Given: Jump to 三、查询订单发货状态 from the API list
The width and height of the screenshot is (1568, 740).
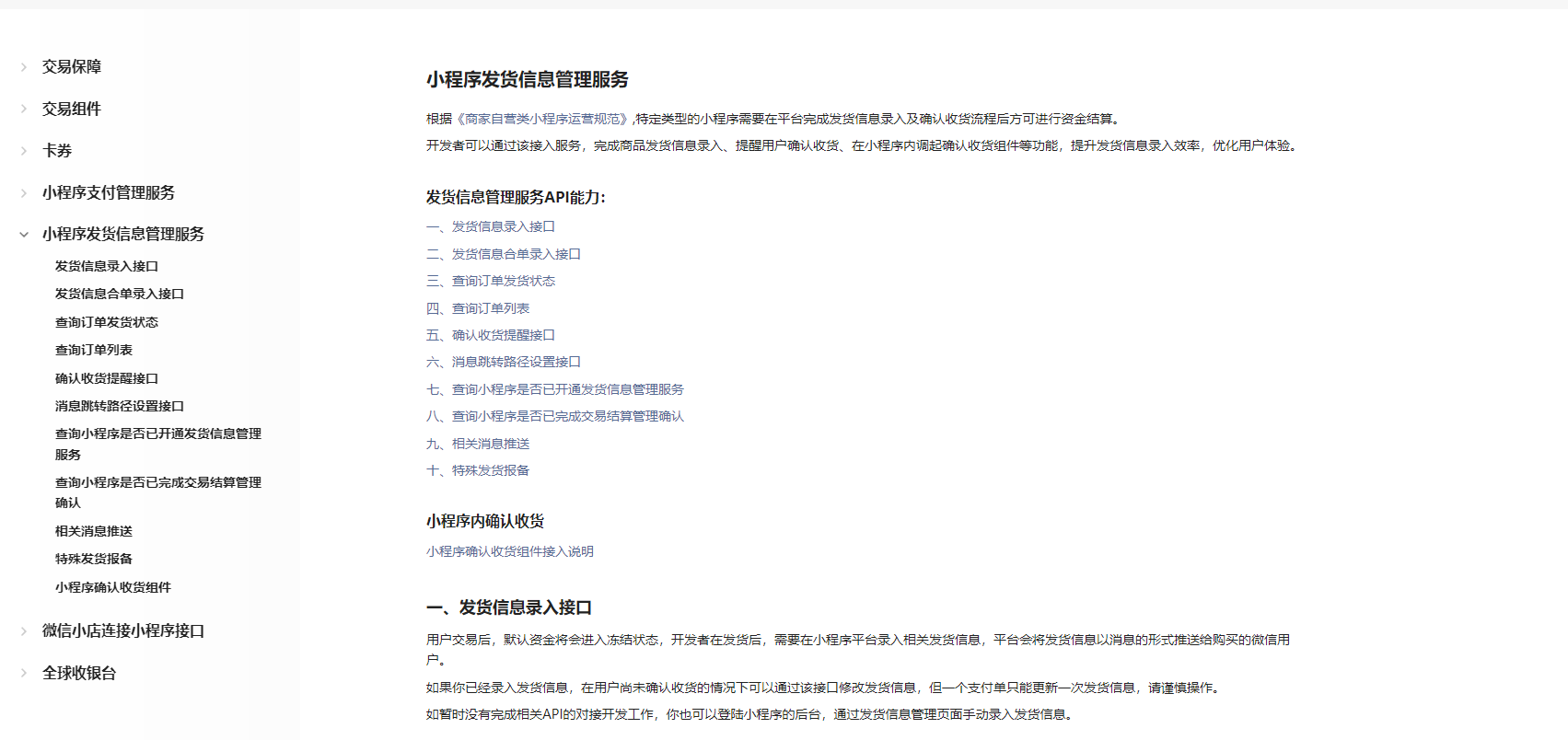Looking at the screenshot, I should [x=491, y=281].
